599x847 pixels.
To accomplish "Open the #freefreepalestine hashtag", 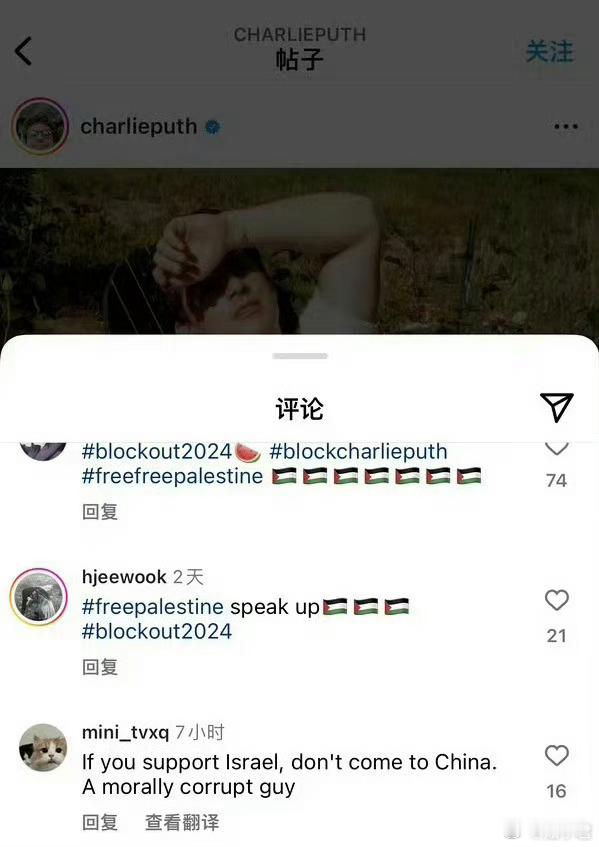I will [x=172, y=476].
